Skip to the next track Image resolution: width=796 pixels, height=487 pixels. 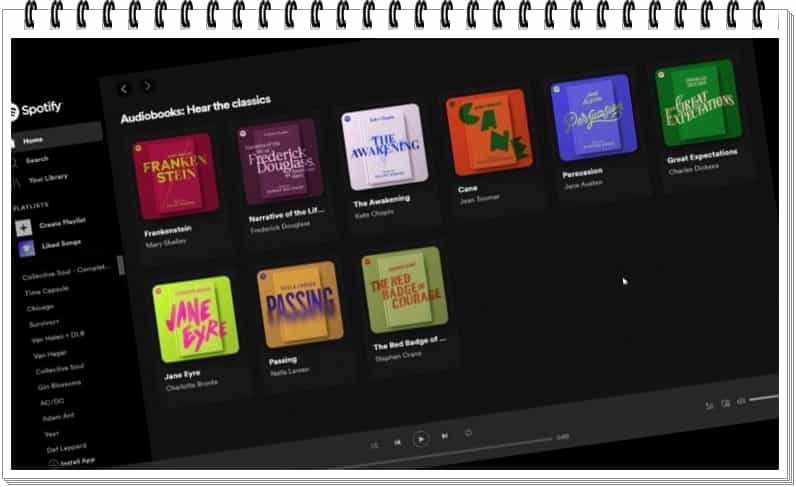[445, 436]
